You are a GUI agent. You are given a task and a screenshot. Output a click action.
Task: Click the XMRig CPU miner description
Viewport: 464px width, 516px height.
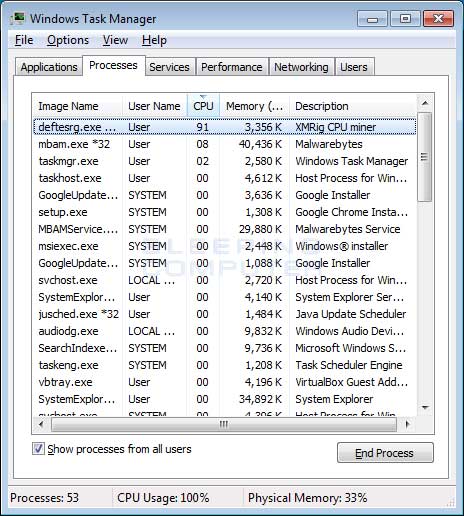coord(336,127)
